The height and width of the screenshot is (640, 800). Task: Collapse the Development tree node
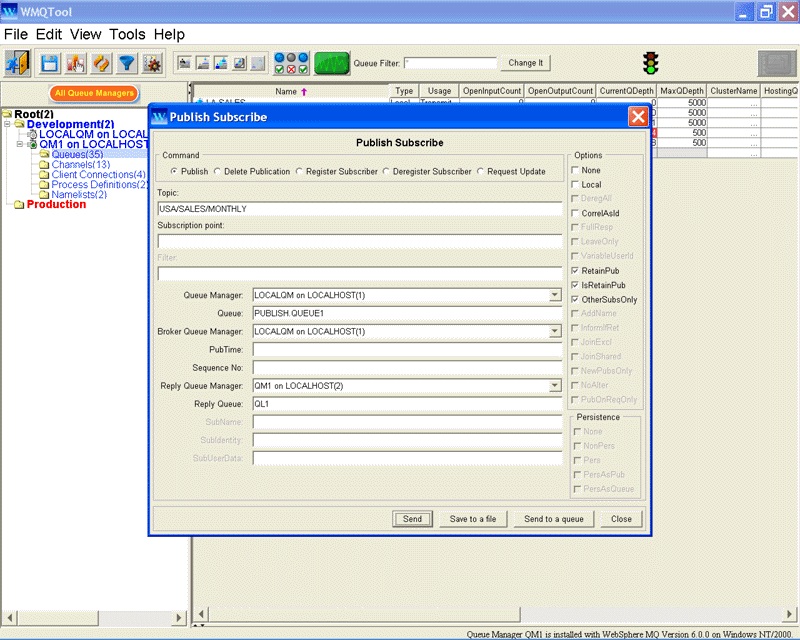pyautogui.click(x=7, y=124)
